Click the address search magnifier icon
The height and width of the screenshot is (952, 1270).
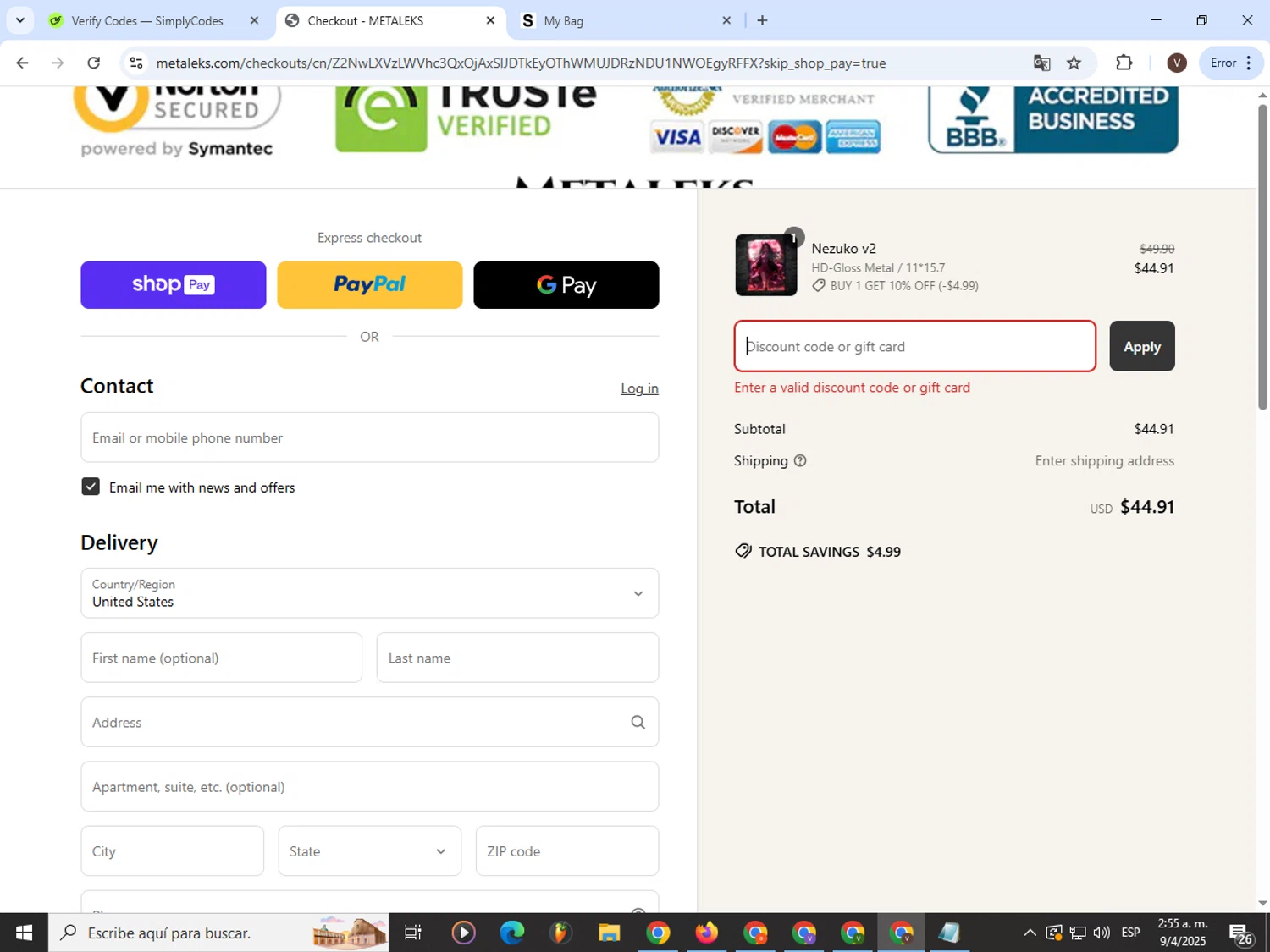pos(638,722)
